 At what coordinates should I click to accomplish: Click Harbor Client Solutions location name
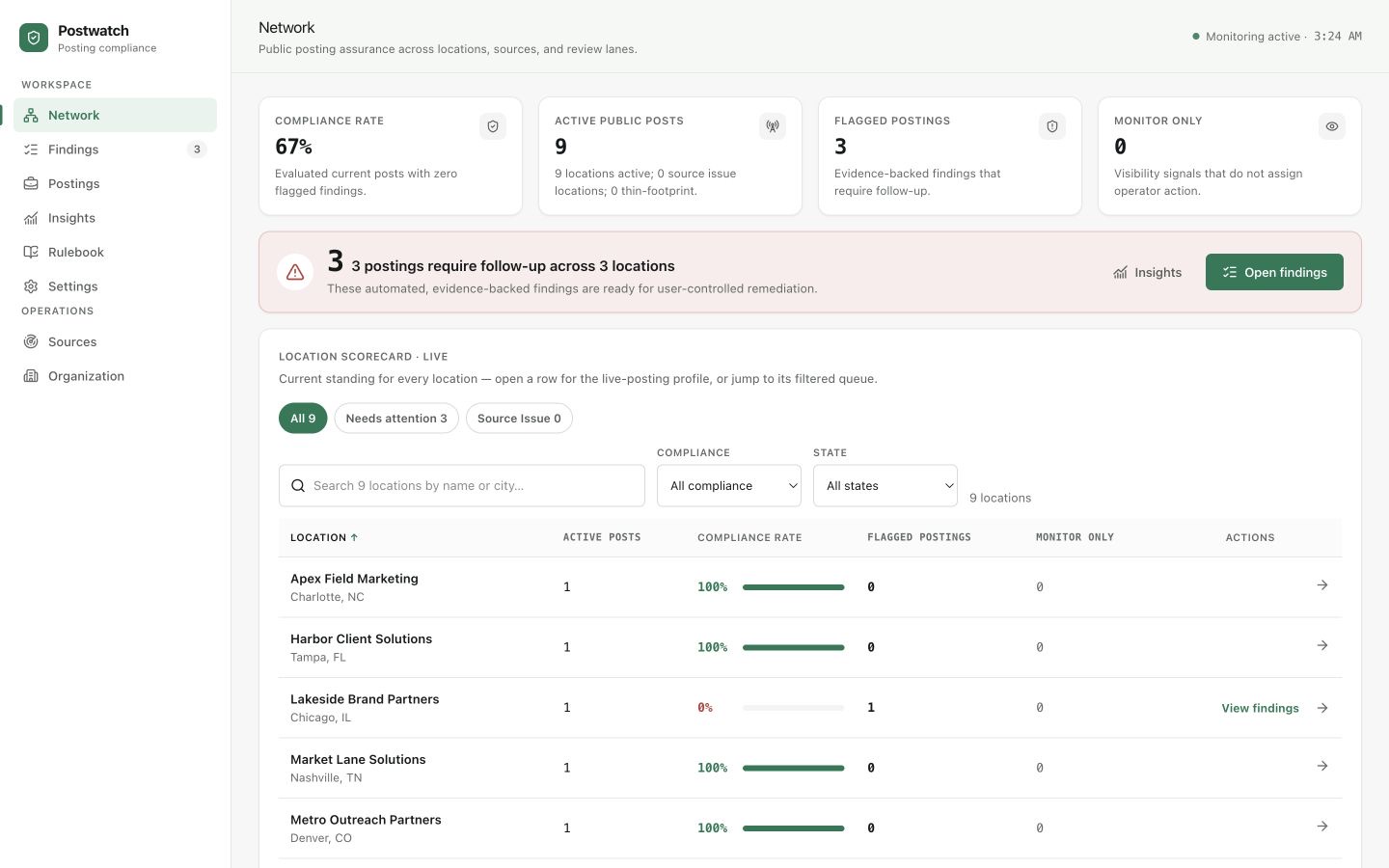coord(361,638)
